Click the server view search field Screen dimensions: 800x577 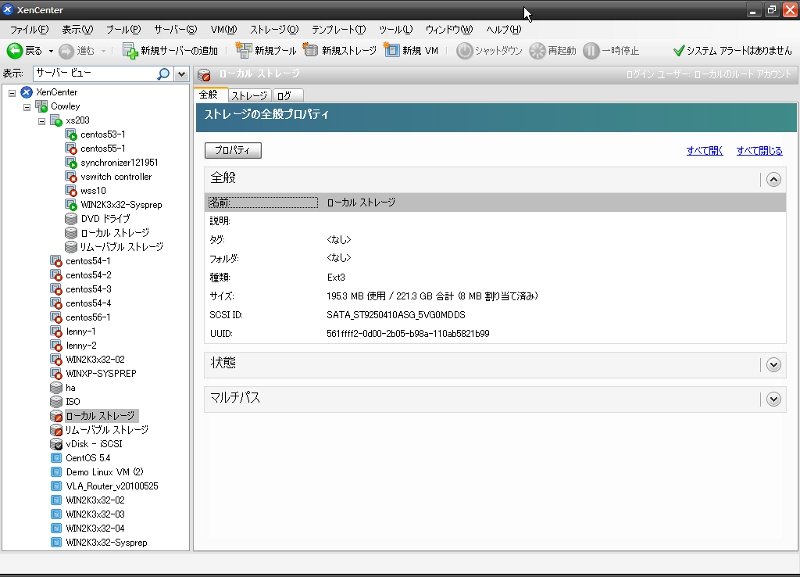coord(95,74)
